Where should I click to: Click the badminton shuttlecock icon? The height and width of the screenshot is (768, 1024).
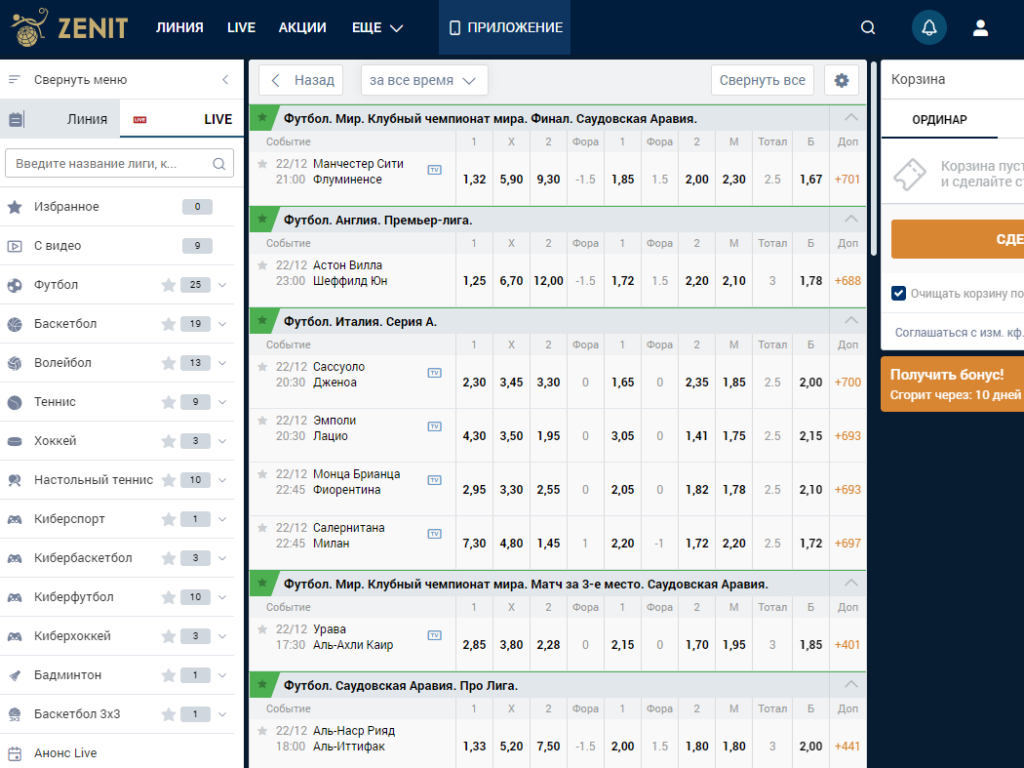click(x=14, y=675)
